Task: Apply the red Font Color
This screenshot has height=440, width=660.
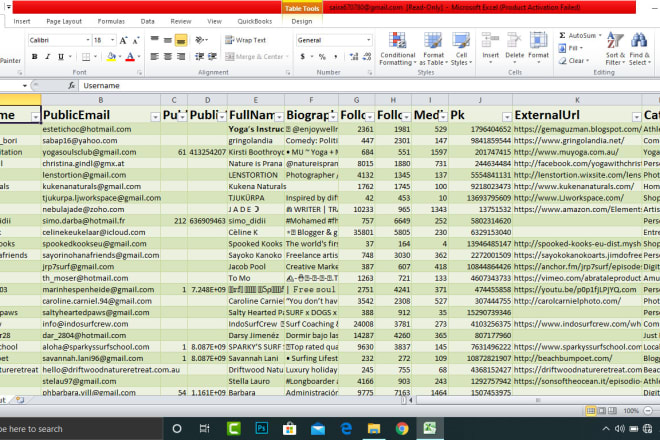Action: 130,56
